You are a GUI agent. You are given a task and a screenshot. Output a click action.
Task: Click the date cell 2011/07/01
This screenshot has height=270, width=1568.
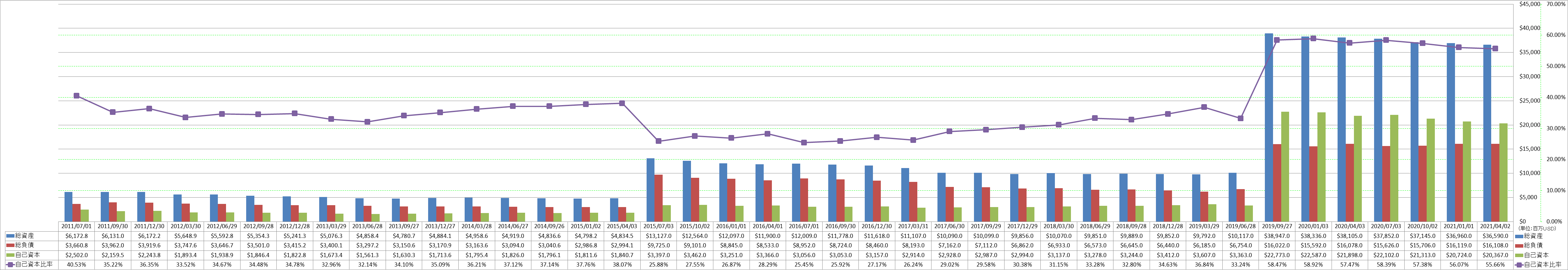click(x=76, y=226)
